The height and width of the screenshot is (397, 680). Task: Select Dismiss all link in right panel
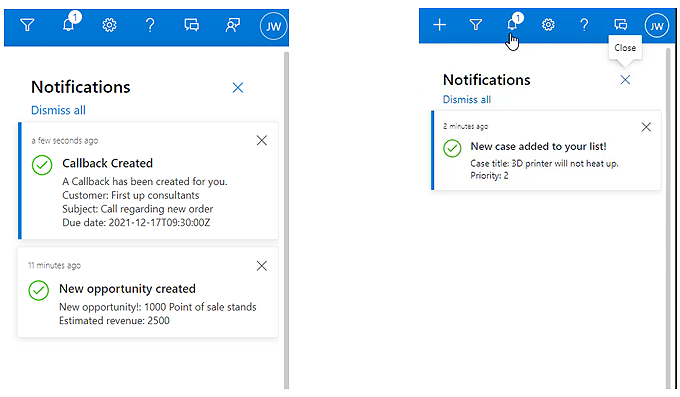(x=467, y=99)
